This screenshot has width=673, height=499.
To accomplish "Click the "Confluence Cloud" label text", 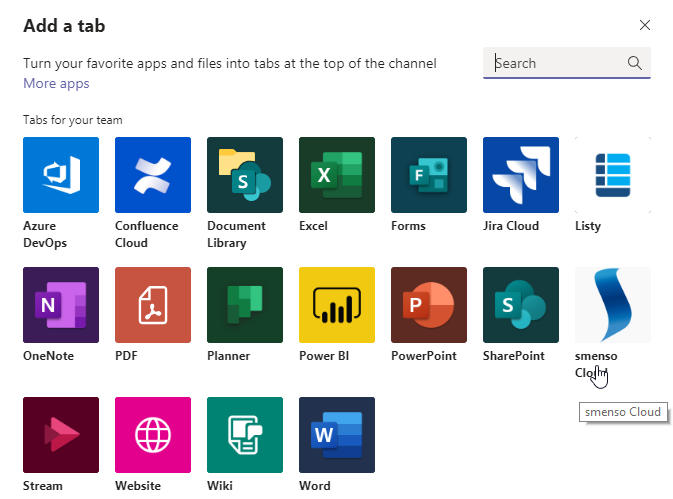I will pos(147,234).
